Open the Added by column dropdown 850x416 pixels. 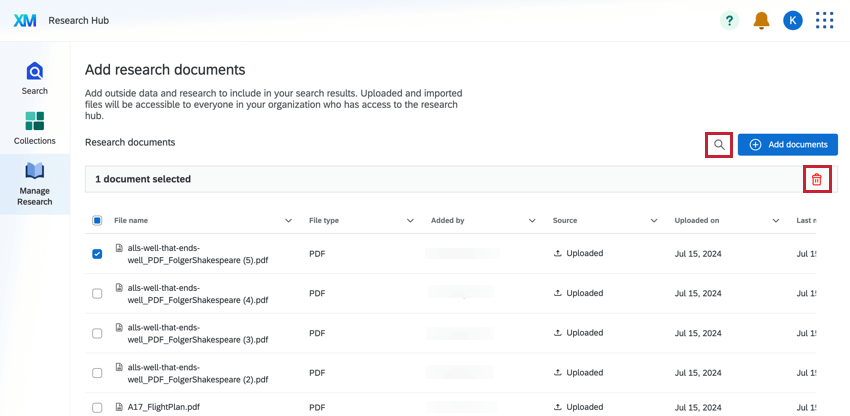coord(532,221)
